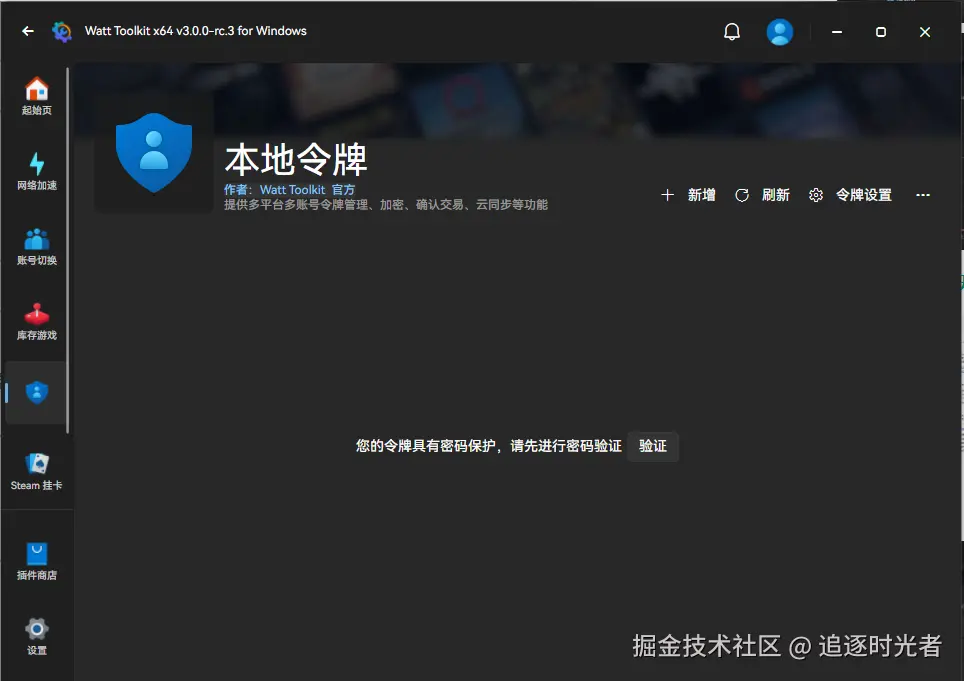This screenshot has height=681, width=964.
Task: Click the Watt Toolkit app logo
Action: (x=61, y=31)
